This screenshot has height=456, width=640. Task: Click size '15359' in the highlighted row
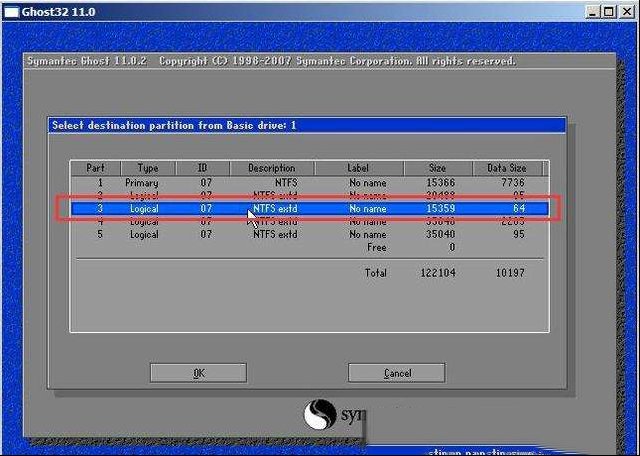(x=441, y=209)
